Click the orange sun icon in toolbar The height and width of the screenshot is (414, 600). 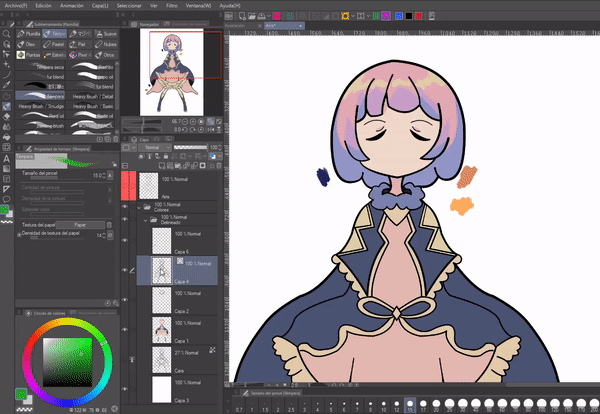click(x=345, y=16)
